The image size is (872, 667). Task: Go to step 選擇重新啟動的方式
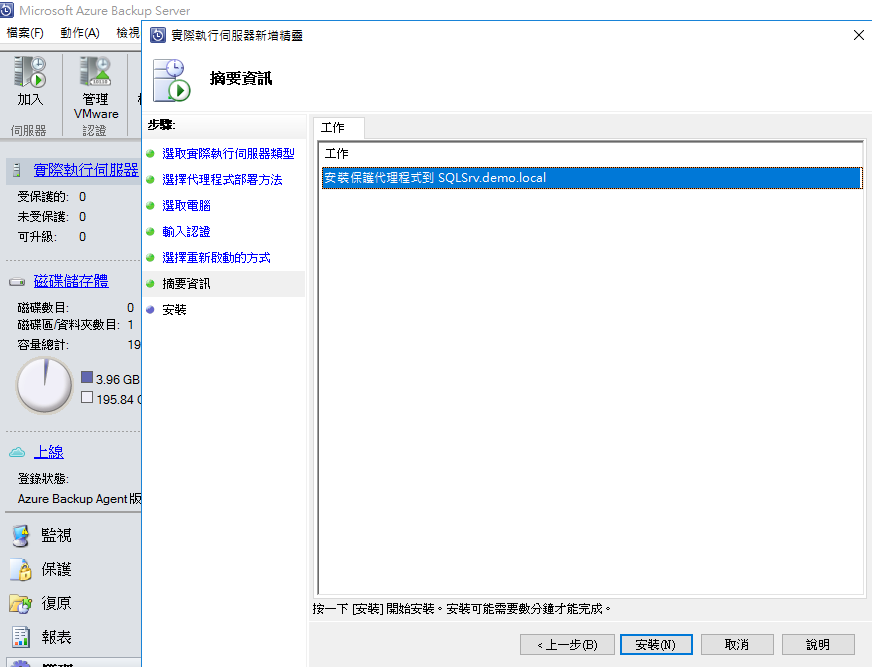(x=216, y=258)
